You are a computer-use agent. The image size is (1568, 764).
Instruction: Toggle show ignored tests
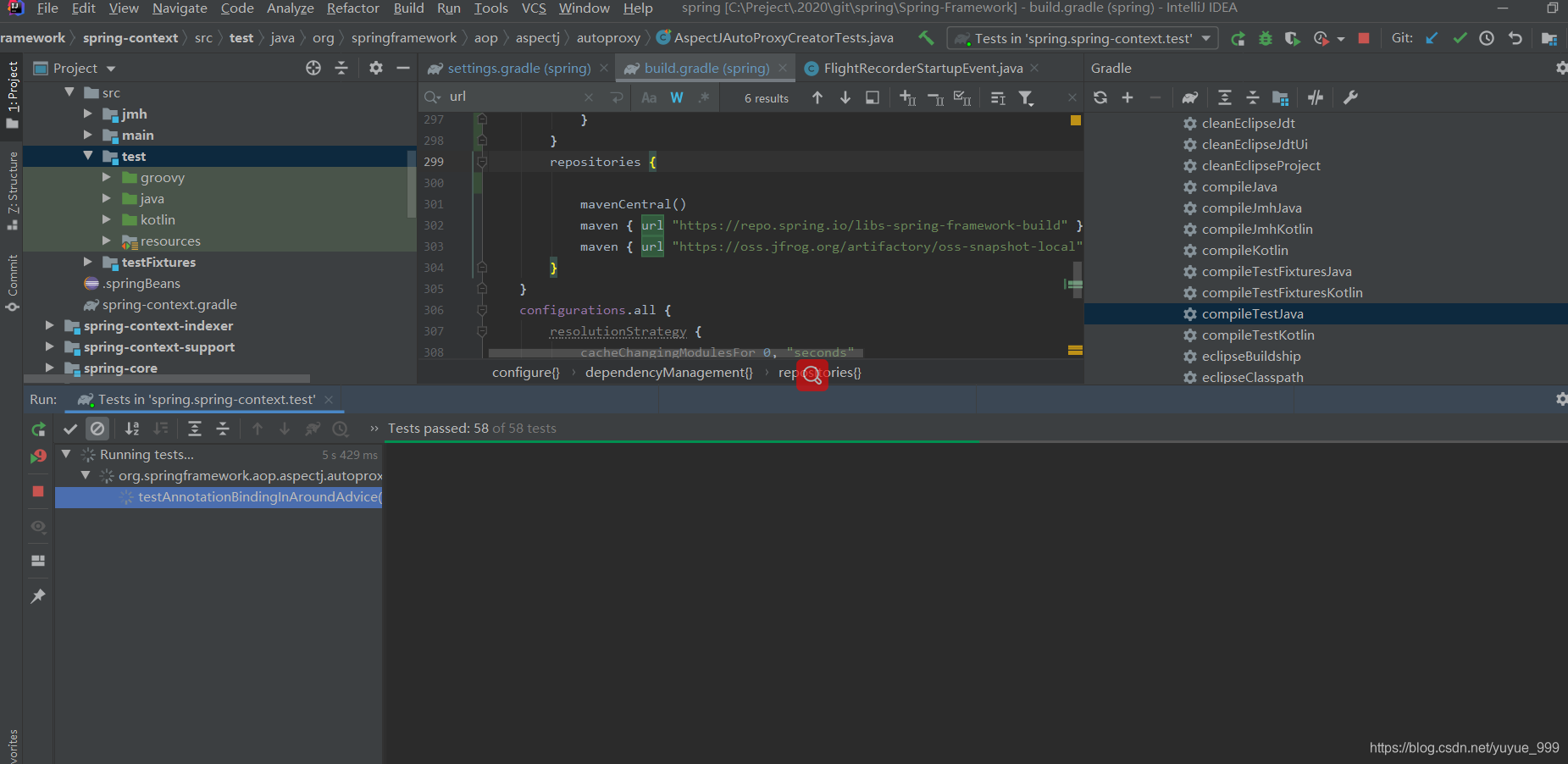(x=97, y=429)
